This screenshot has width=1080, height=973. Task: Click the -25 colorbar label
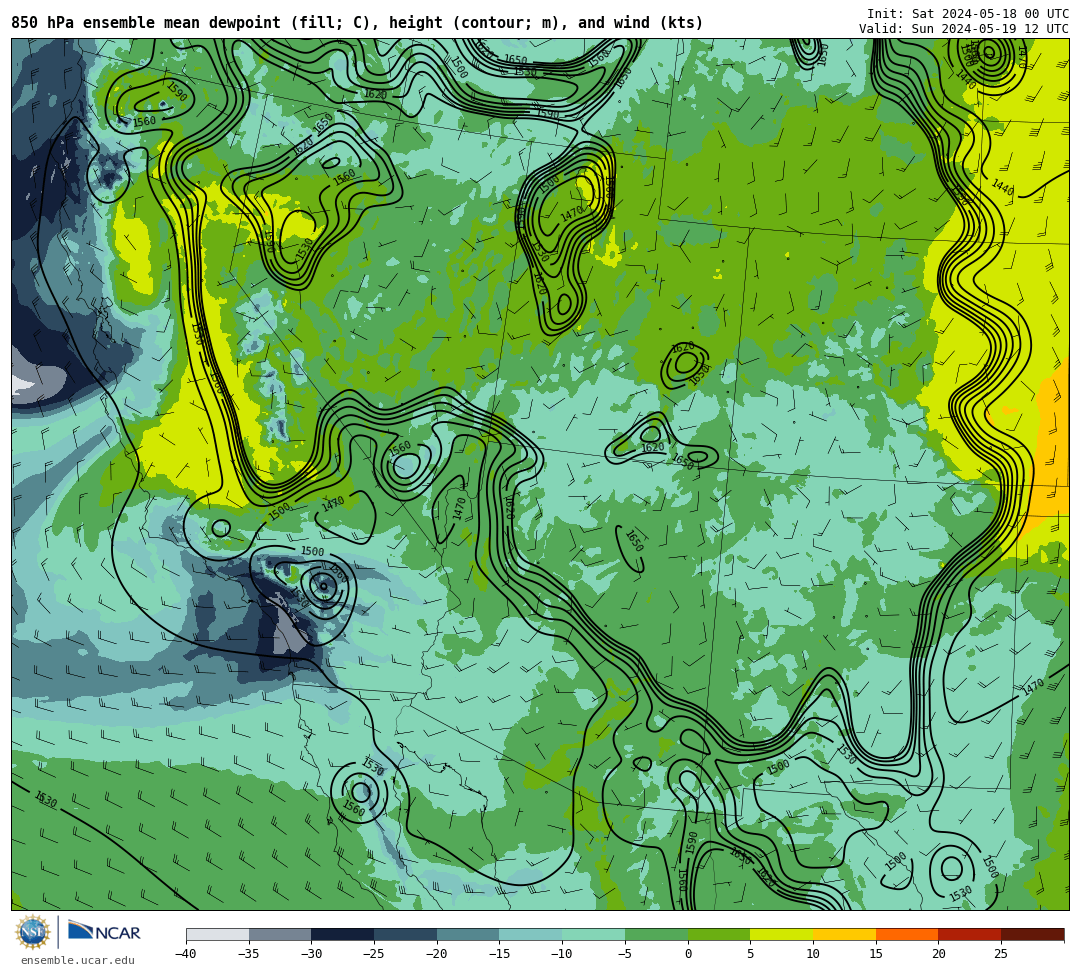click(x=374, y=954)
